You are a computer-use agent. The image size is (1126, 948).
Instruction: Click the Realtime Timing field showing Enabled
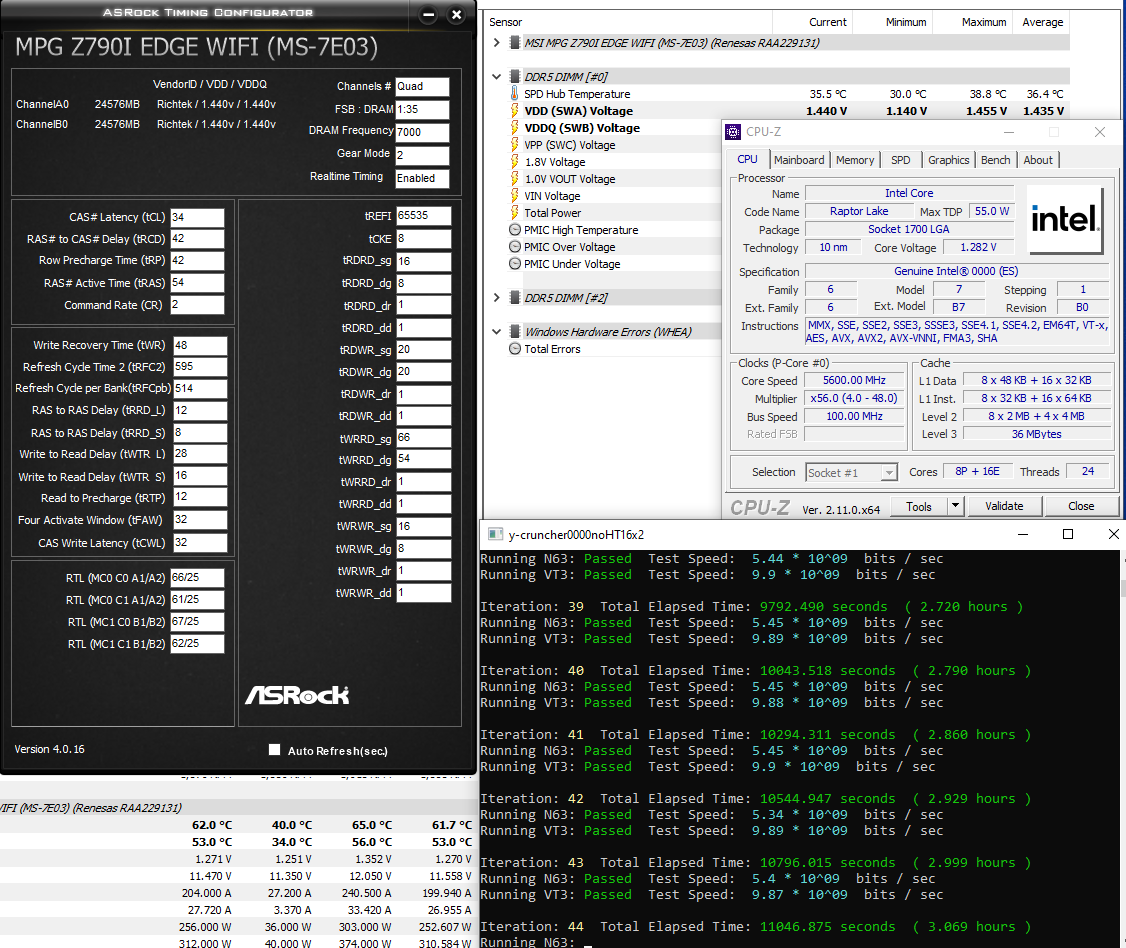coord(422,179)
